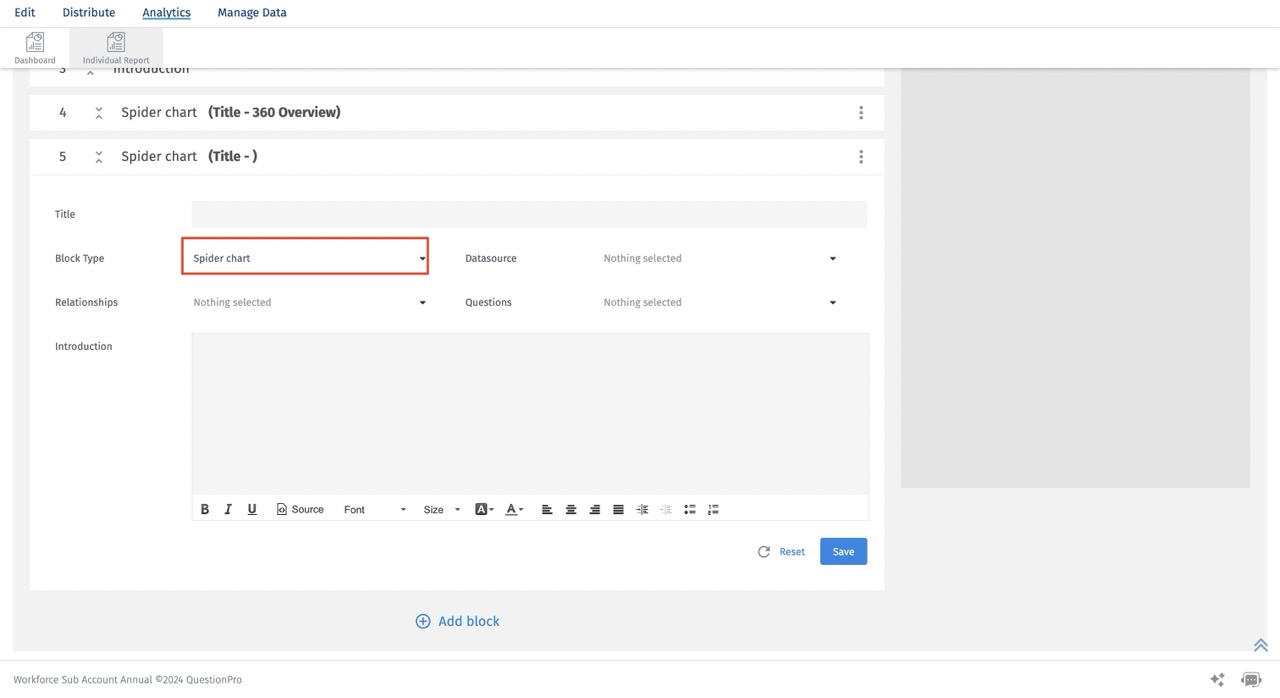Screen dimensions: 1280x698
Task: Open the Datasource dropdown
Action: [719, 258]
